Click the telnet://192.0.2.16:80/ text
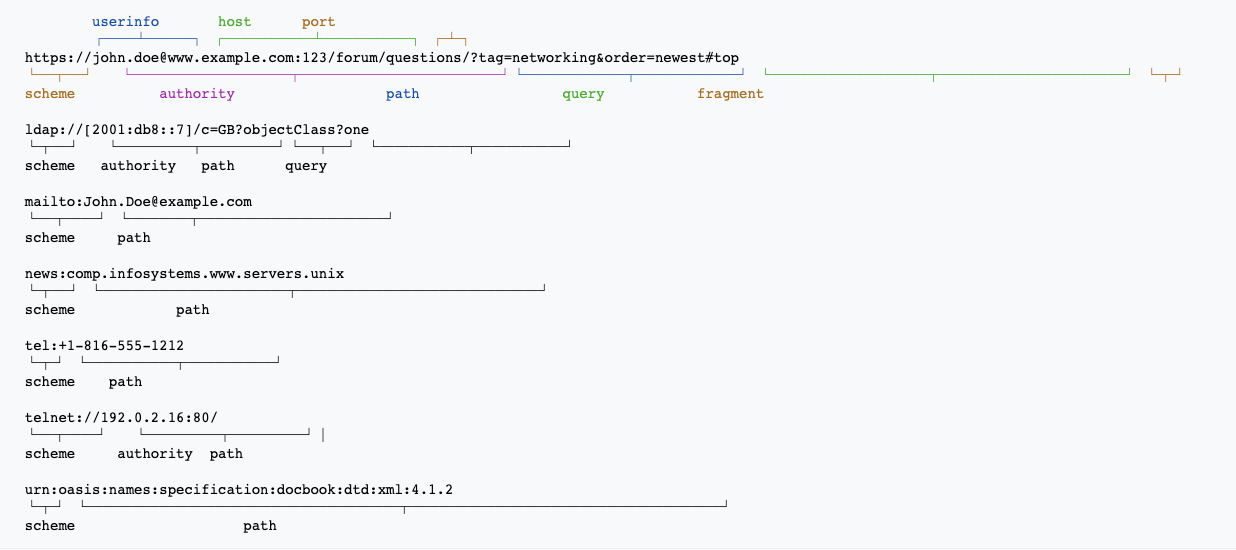Viewport: 1236px width, 550px height. coord(121,418)
